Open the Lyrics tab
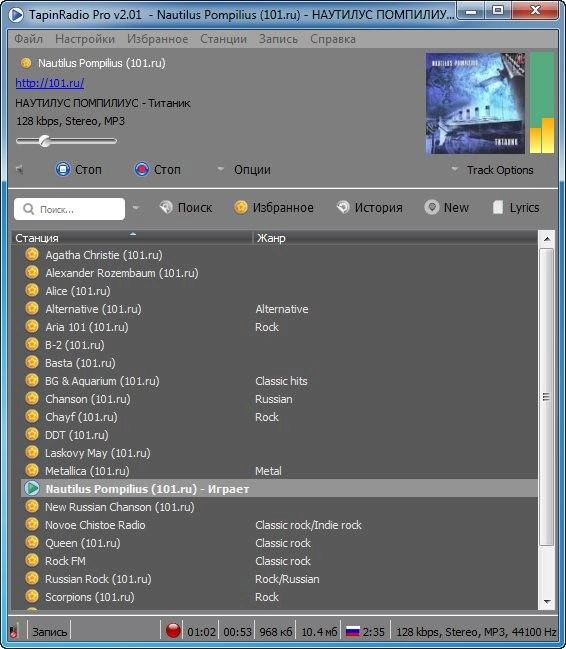 click(x=516, y=207)
